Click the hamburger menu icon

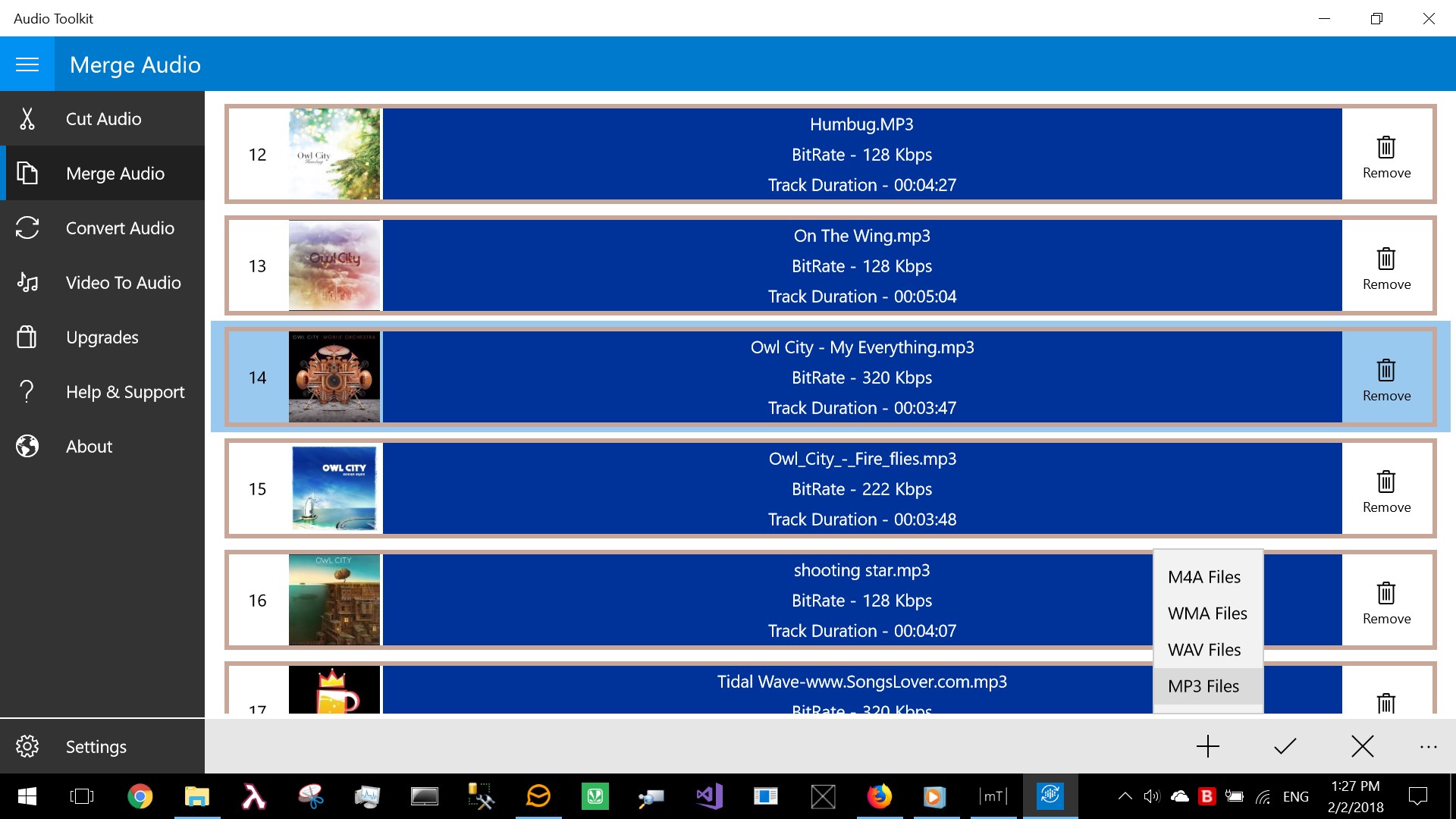(27, 64)
